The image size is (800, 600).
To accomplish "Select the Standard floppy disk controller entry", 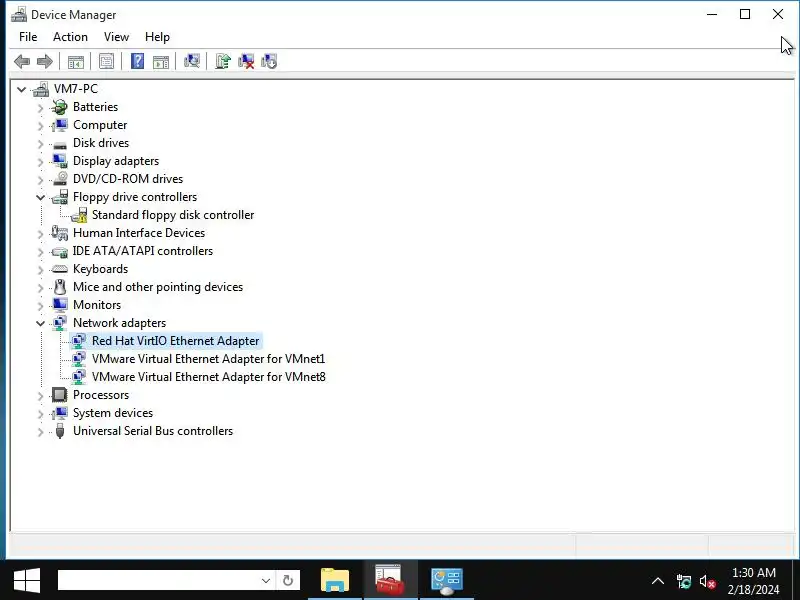I will coord(173,215).
